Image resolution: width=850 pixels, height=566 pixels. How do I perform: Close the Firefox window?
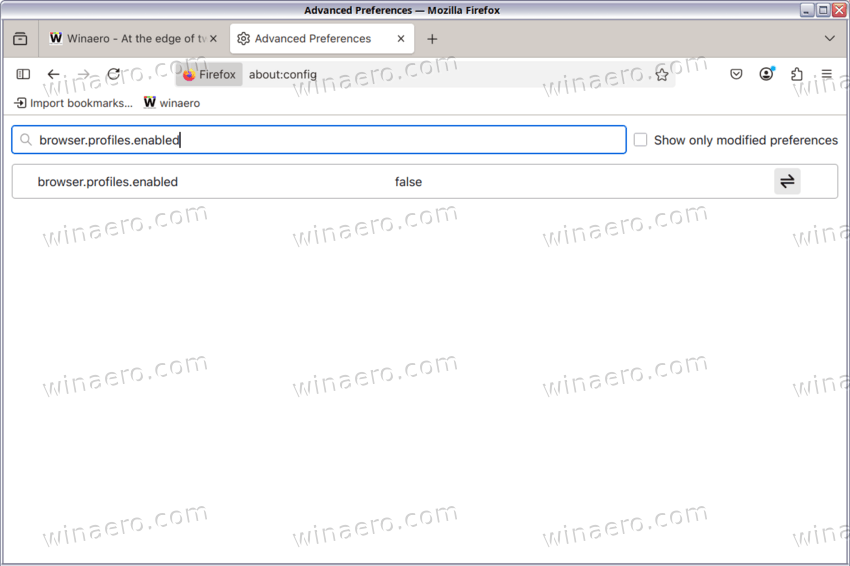839,10
